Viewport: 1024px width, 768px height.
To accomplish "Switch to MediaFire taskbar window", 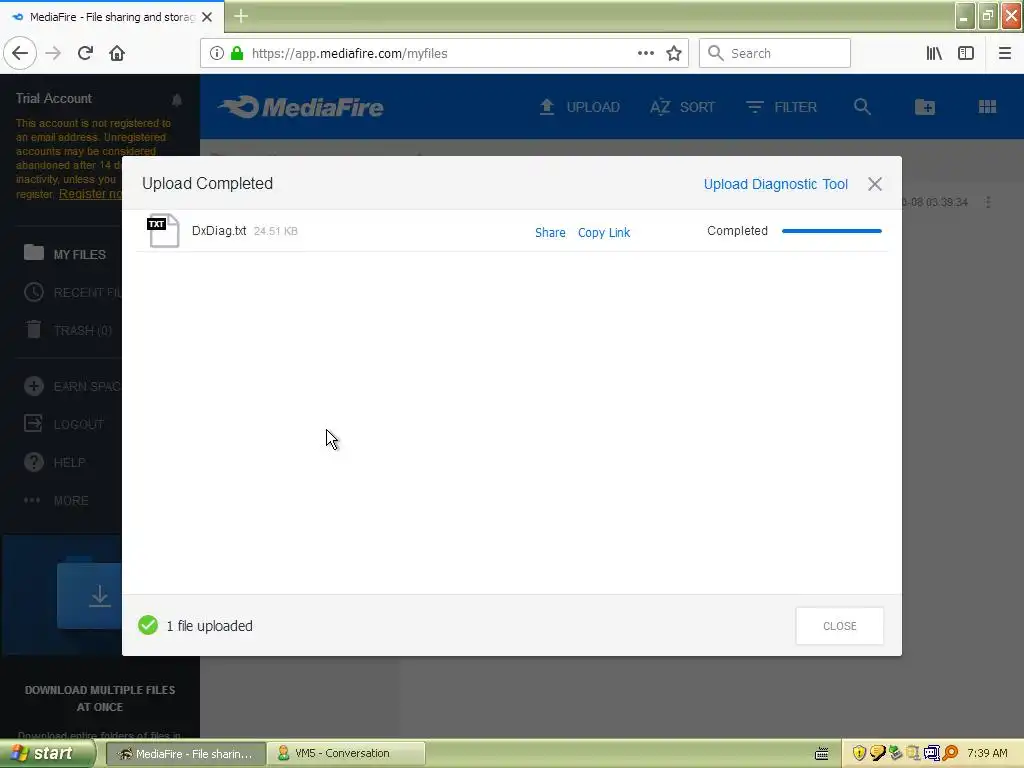I will click(x=185, y=754).
